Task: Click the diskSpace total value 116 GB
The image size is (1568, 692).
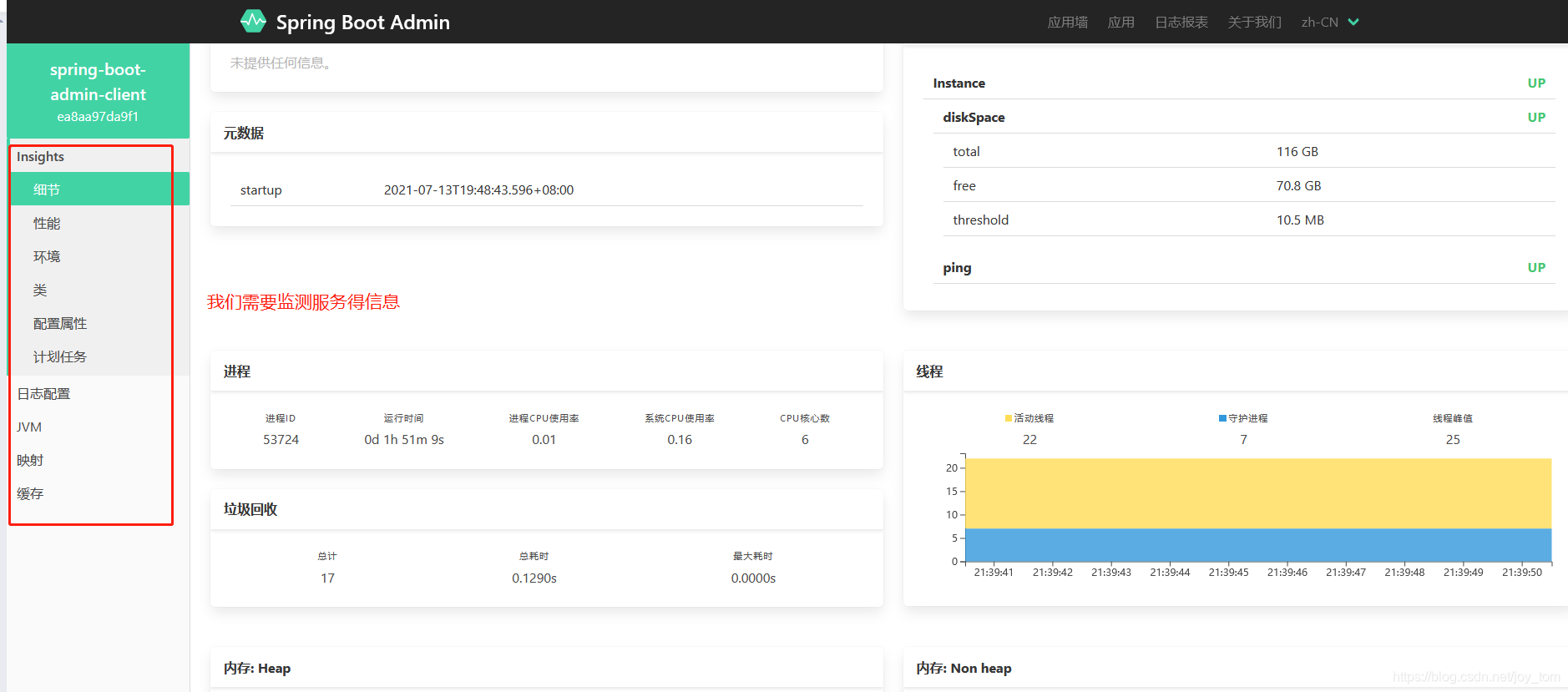Action: click(1297, 151)
